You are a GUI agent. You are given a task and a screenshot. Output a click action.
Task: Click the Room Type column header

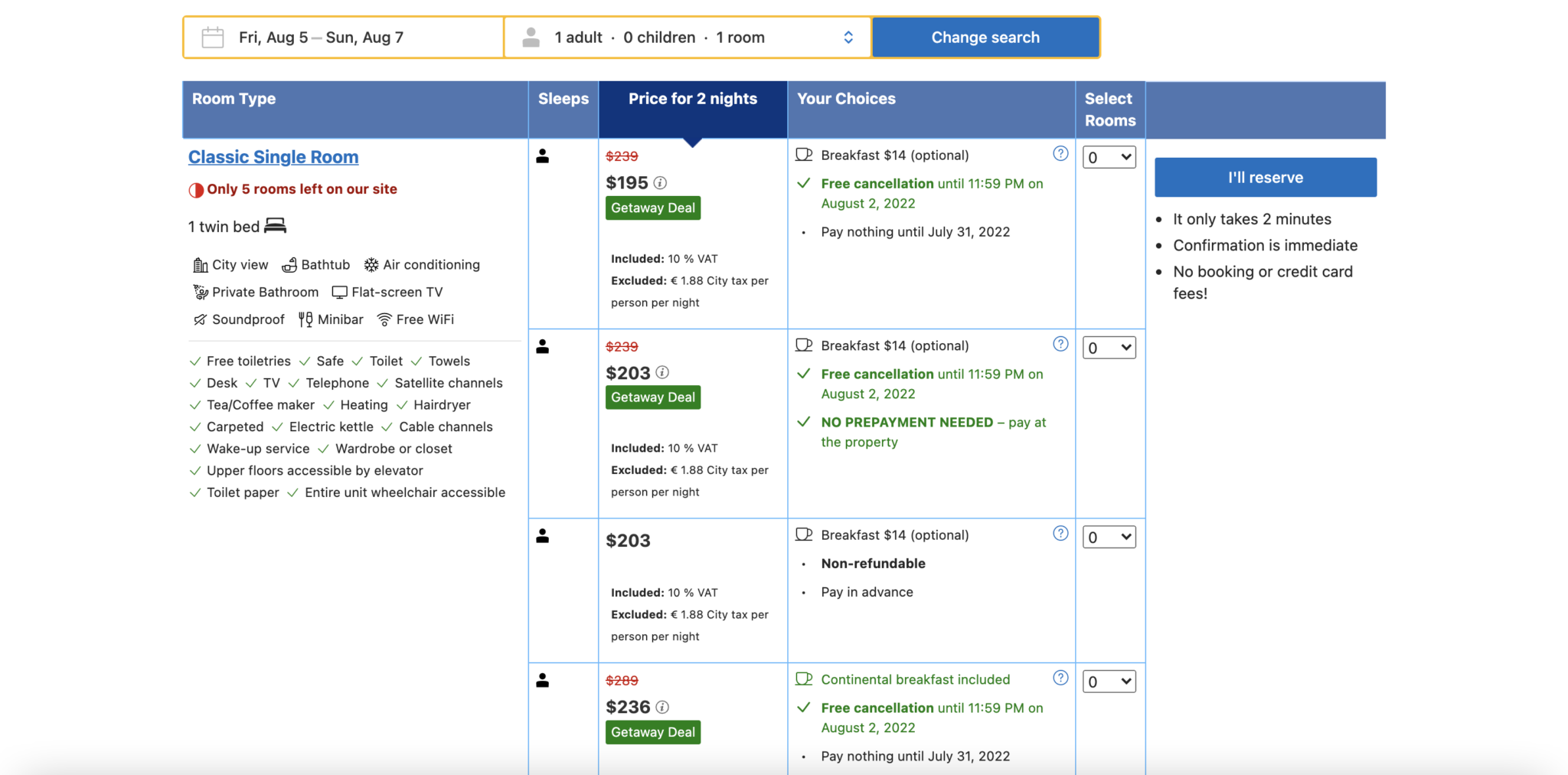pos(234,100)
